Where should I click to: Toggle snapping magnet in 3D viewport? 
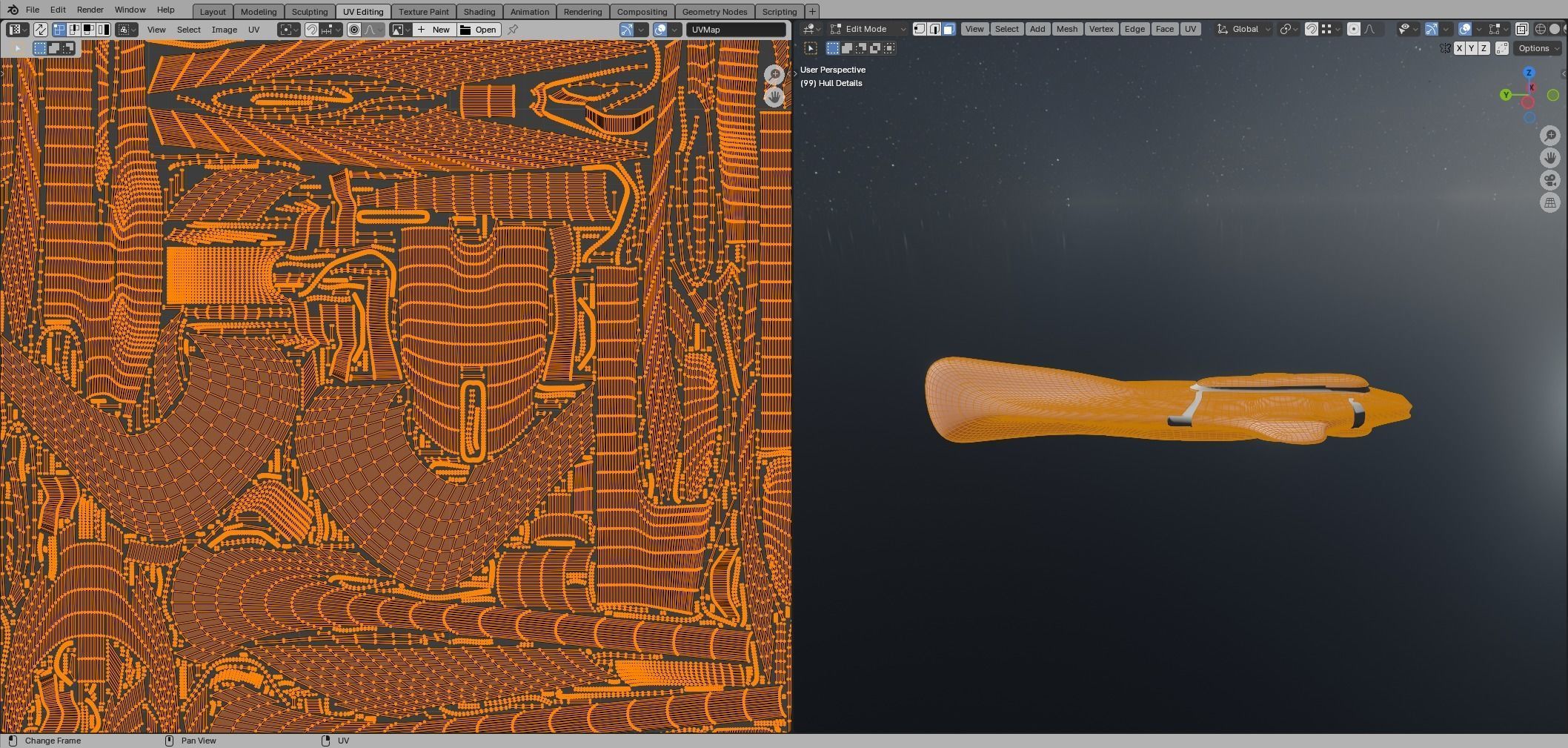1312,29
